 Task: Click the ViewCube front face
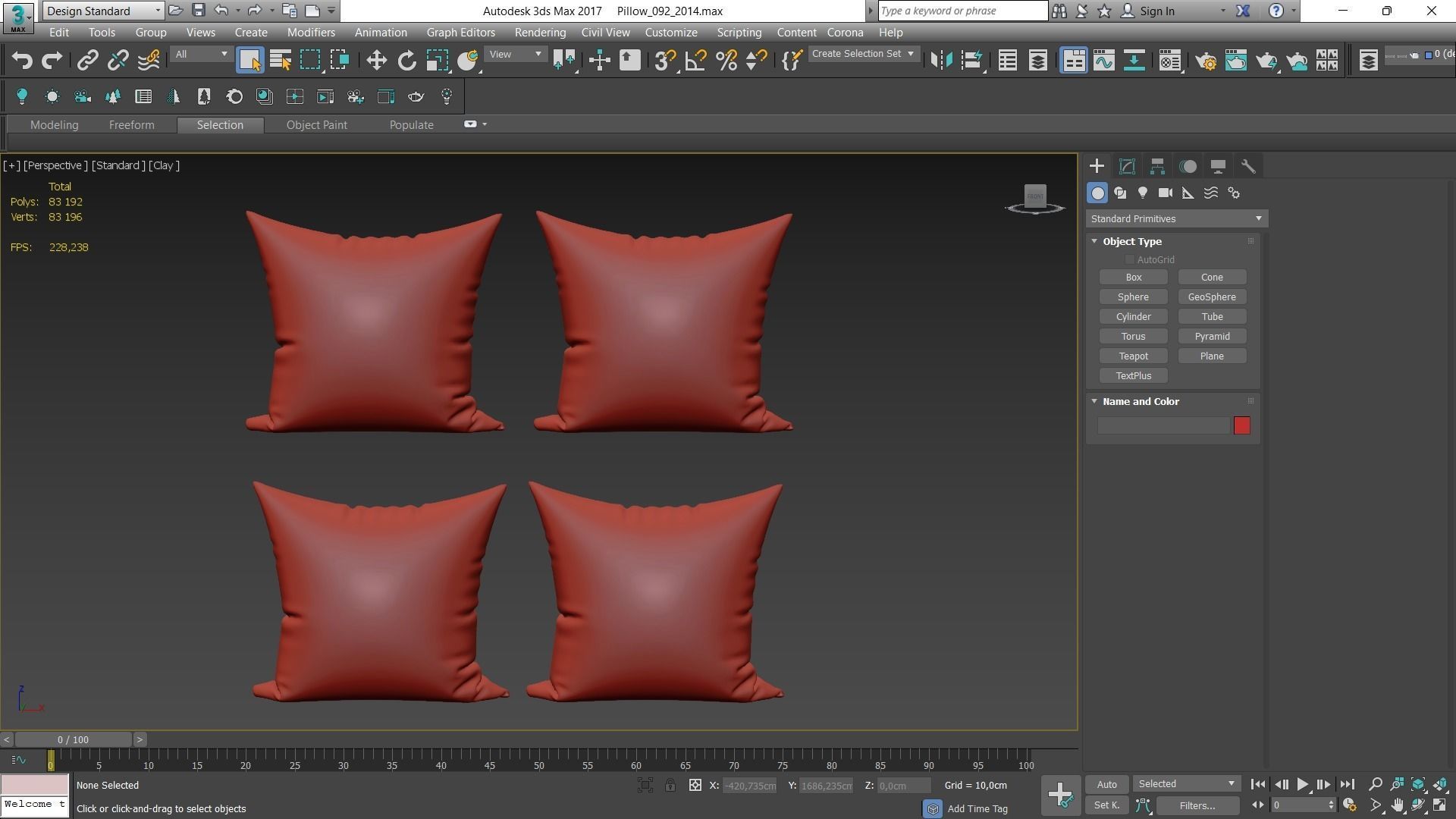pos(1035,196)
